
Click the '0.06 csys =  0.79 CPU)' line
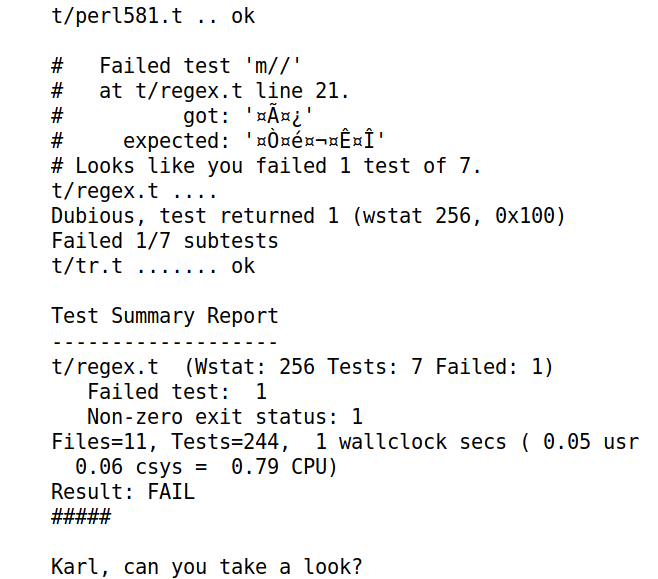point(207,467)
